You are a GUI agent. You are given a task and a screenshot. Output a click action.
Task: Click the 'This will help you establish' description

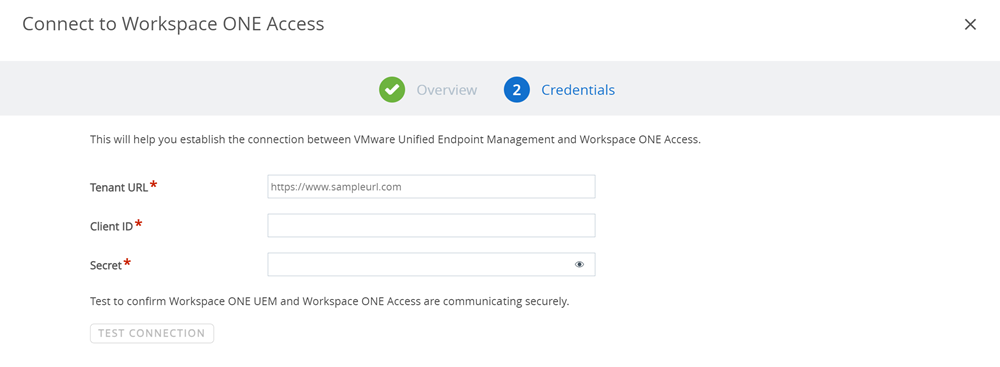coord(395,139)
